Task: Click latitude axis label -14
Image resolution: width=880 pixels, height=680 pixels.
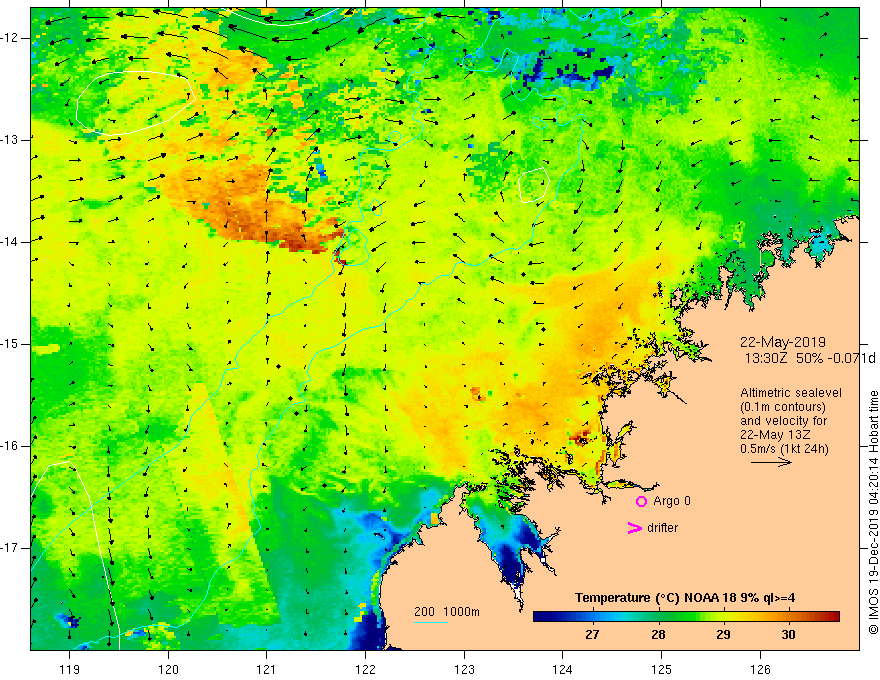Action: coord(11,242)
